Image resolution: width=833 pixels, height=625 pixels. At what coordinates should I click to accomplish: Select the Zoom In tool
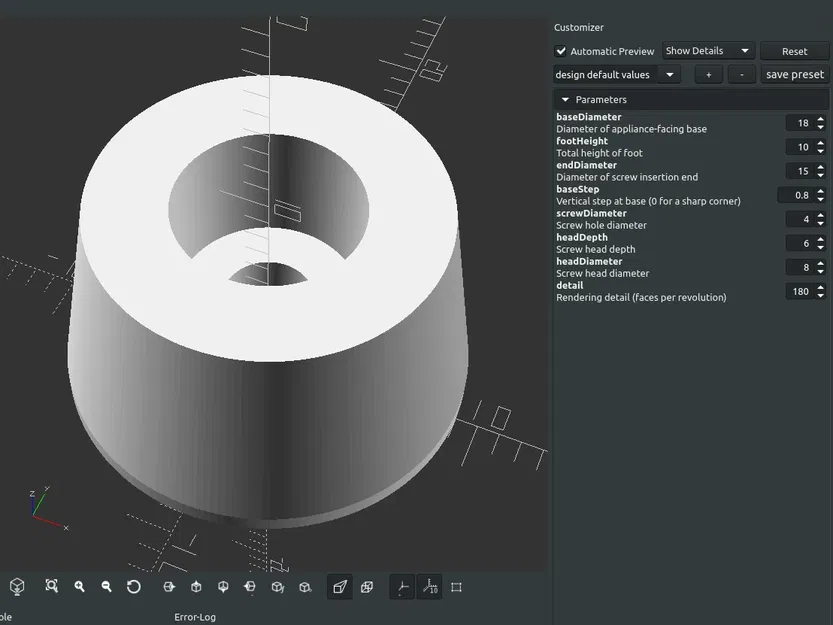point(79,587)
